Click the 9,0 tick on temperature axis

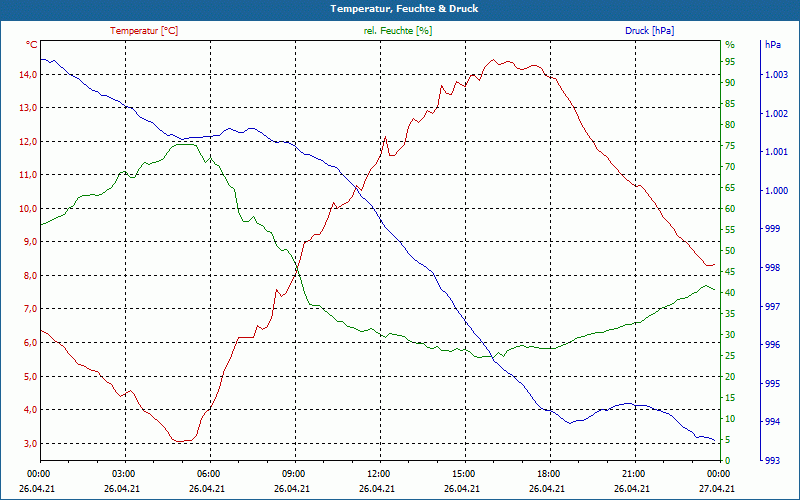[31, 242]
